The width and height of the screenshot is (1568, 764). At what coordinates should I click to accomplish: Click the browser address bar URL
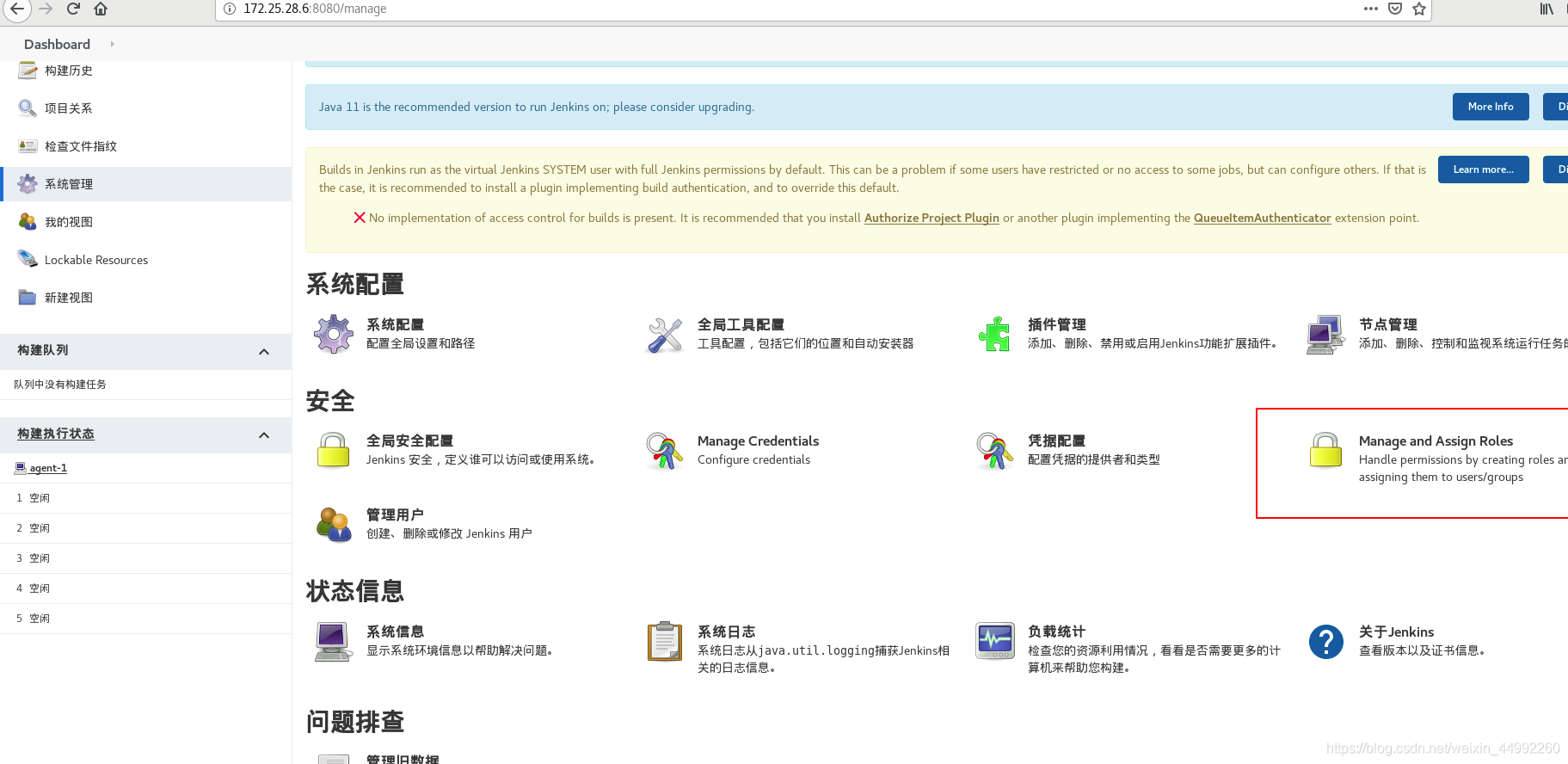pyautogui.click(x=315, y=9)
